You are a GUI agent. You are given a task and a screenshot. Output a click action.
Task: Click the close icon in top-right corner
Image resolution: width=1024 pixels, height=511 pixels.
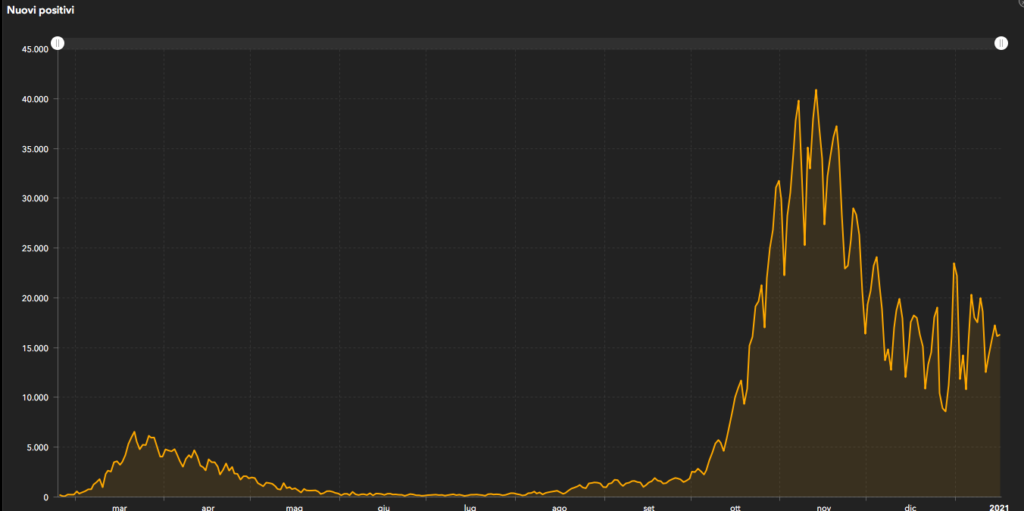(x=1020, y=3)
